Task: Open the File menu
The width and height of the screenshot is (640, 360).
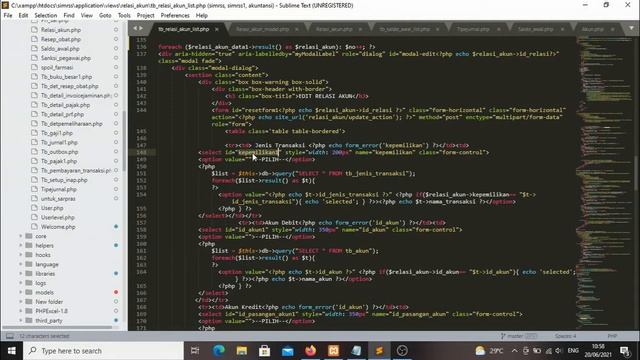Action: [8, 16]
